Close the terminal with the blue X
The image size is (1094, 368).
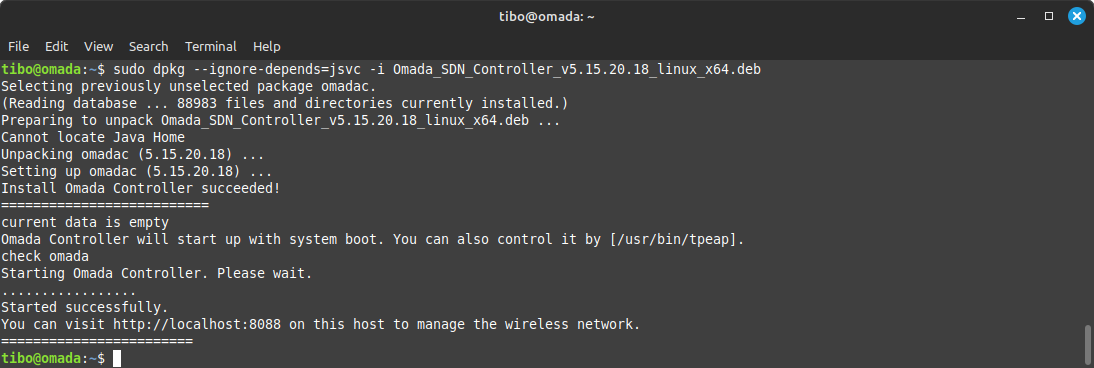click(x=1077, y=16)
